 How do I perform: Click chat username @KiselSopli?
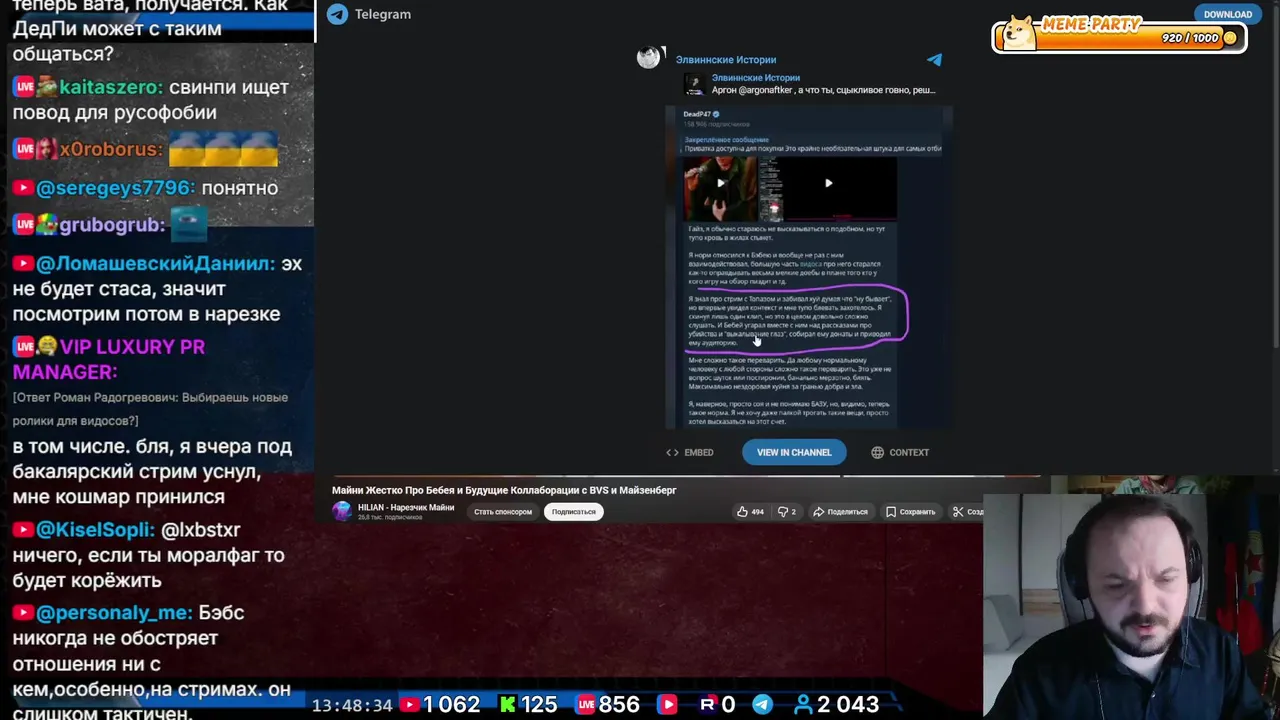(x=95, y=530)
